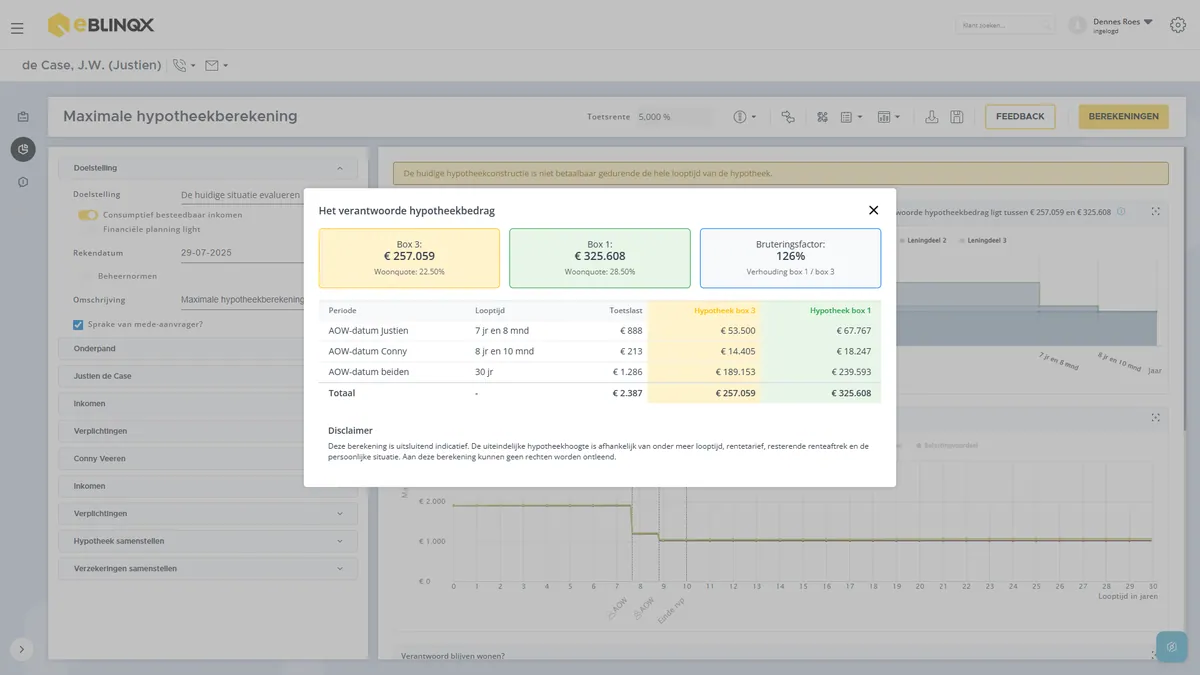
Task: Click the flow route toolbar icon
Action: (x=788, y=117)
